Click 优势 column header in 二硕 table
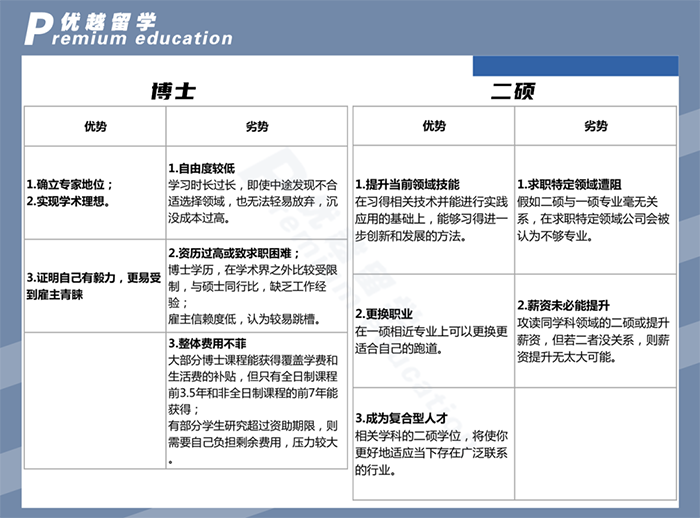 click(434, 127)
